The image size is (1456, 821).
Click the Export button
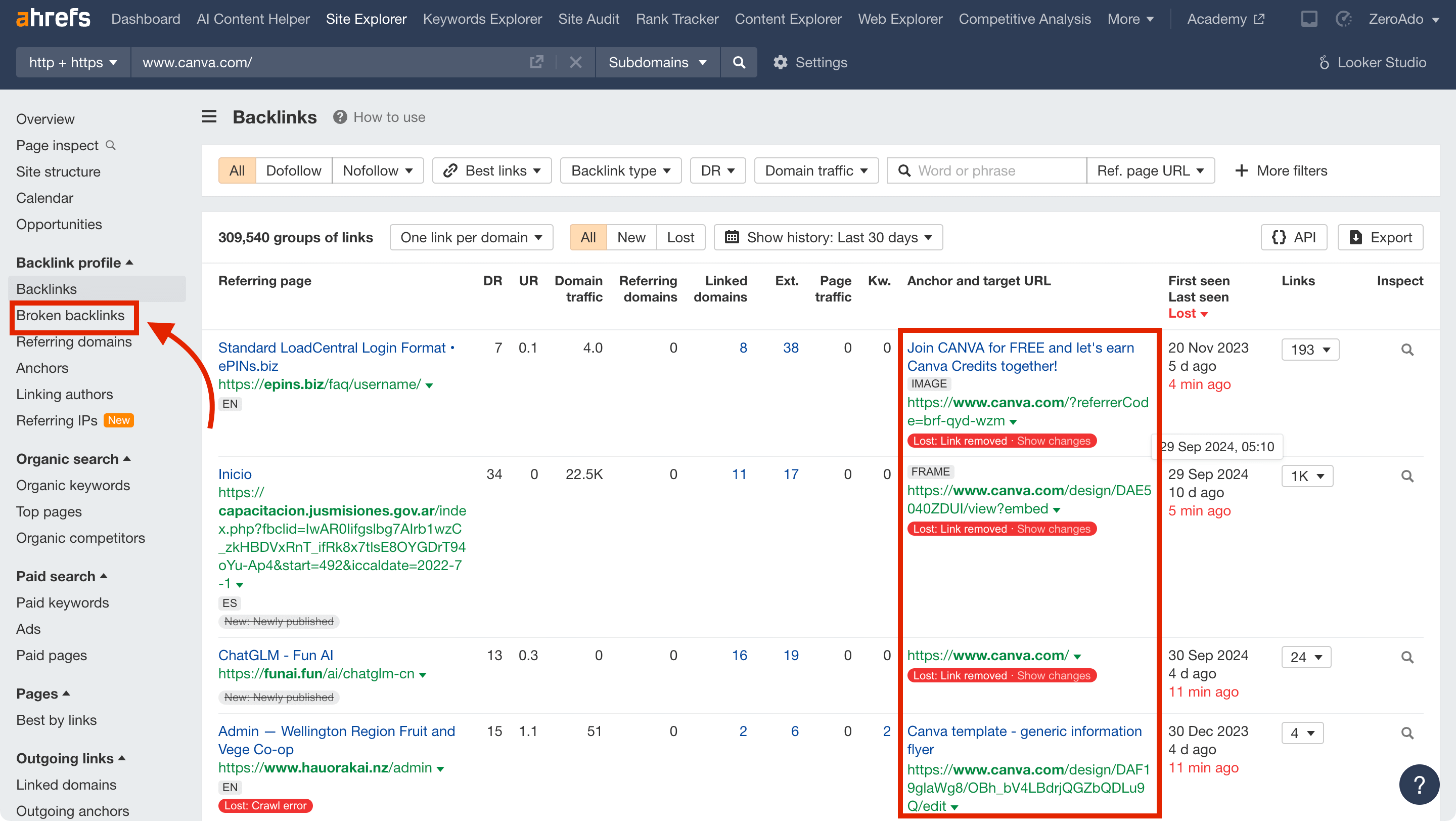1380,237
